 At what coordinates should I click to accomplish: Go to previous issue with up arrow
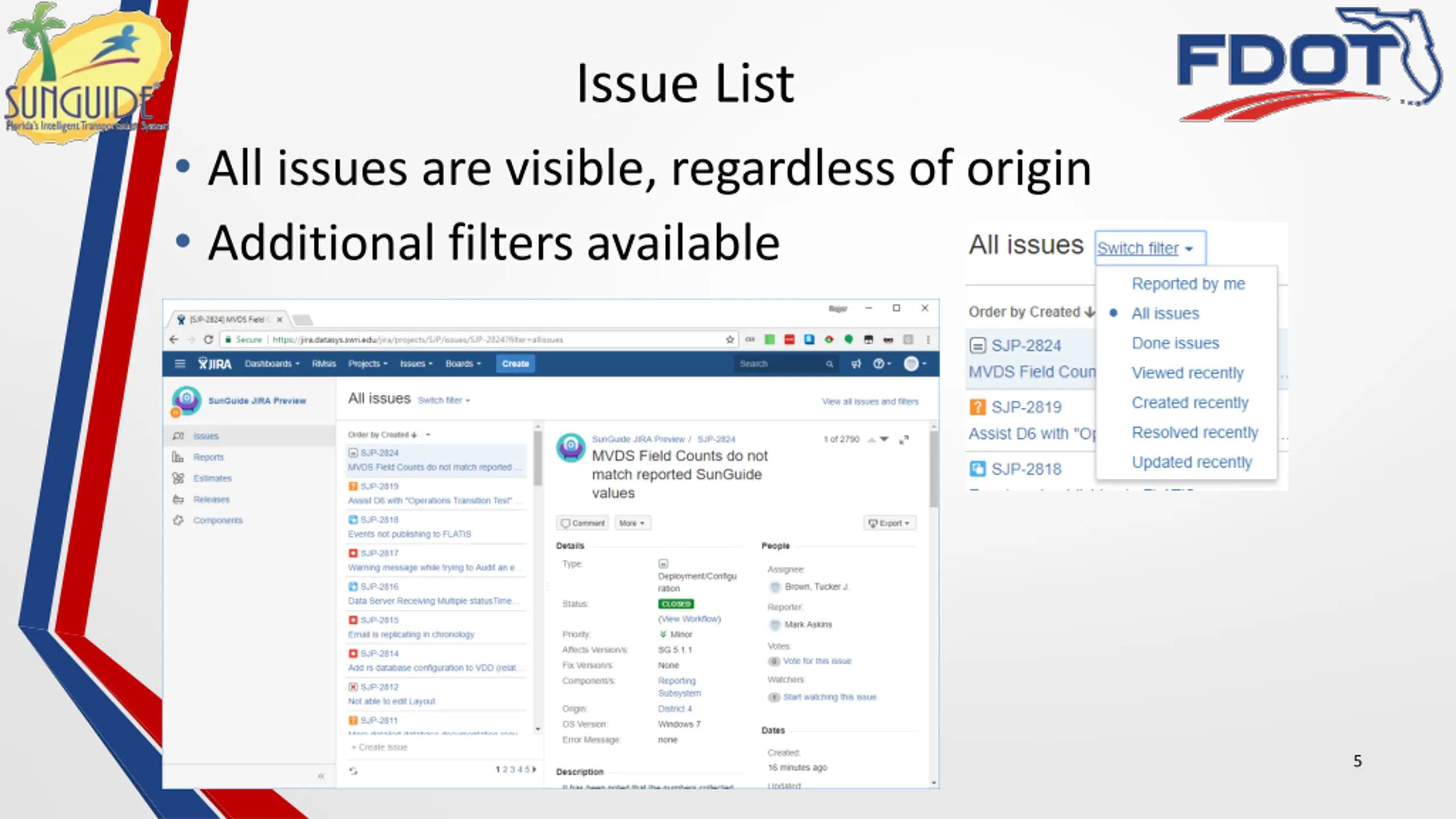tap(871, 440)
